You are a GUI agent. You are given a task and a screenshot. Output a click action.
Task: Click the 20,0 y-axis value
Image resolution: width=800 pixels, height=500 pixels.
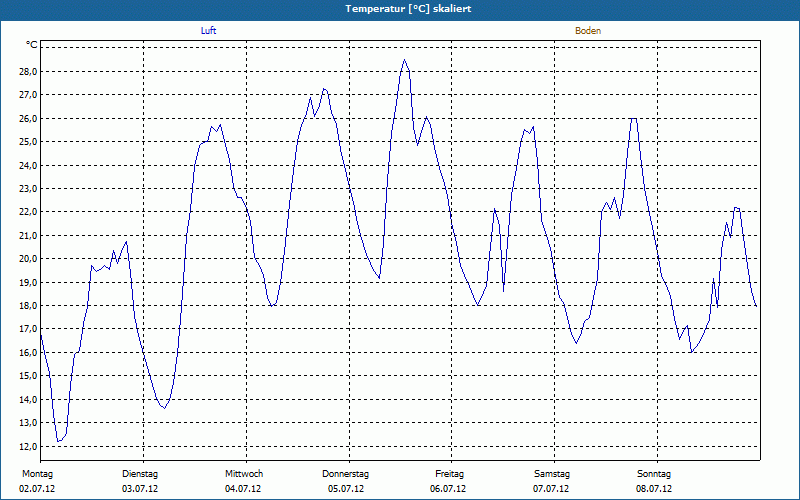click(28, 259)
